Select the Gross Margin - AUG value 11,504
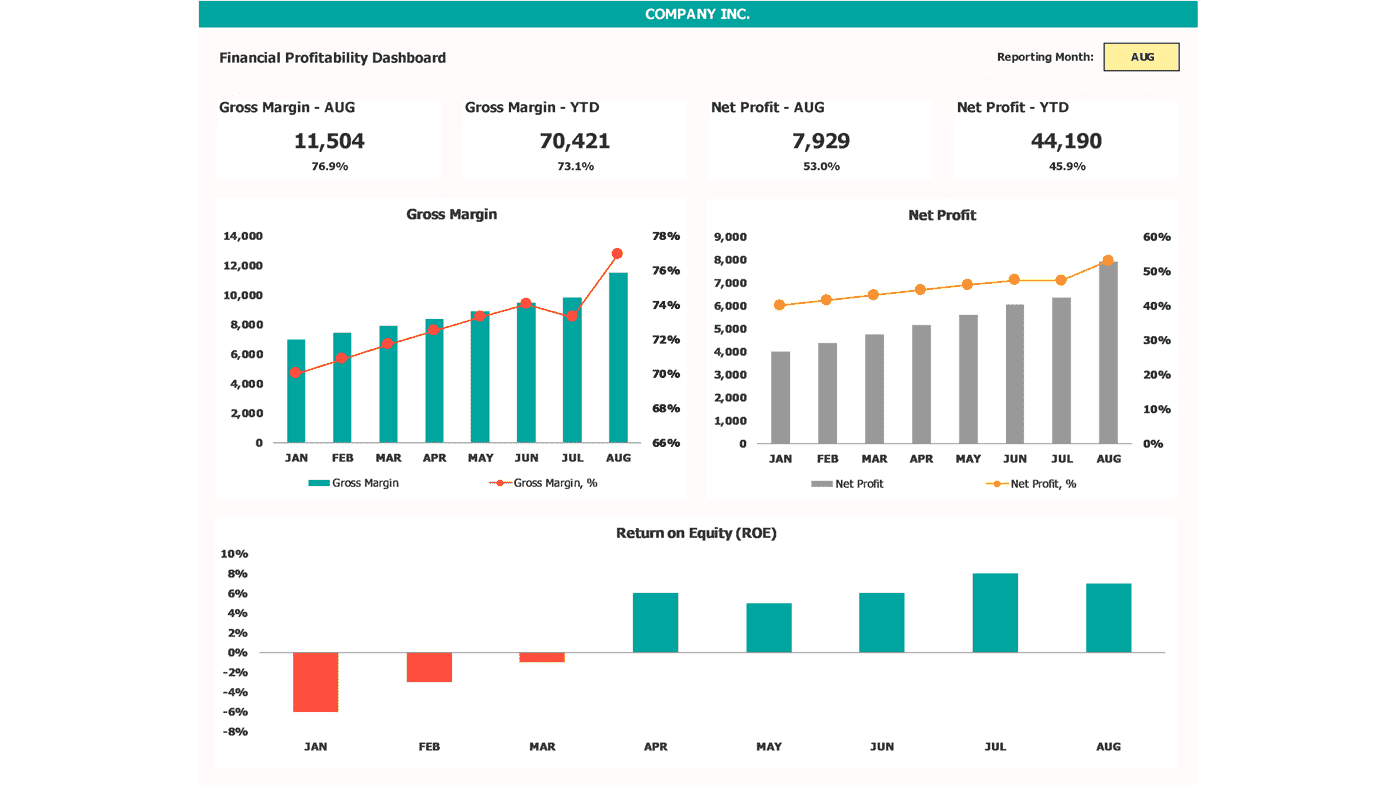This screenshot has width=1396, height=786. pyautogui.click(x=329, y=141)
